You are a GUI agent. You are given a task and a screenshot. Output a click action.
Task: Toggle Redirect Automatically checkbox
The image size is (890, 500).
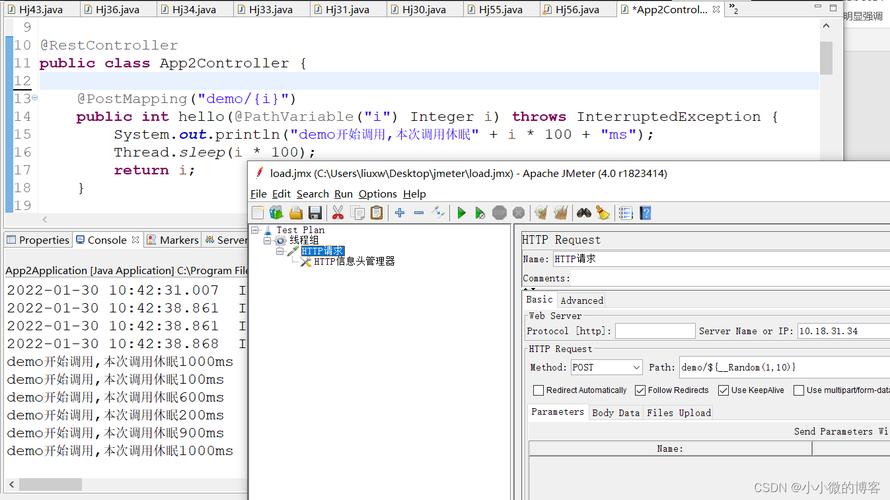point(538,390)
